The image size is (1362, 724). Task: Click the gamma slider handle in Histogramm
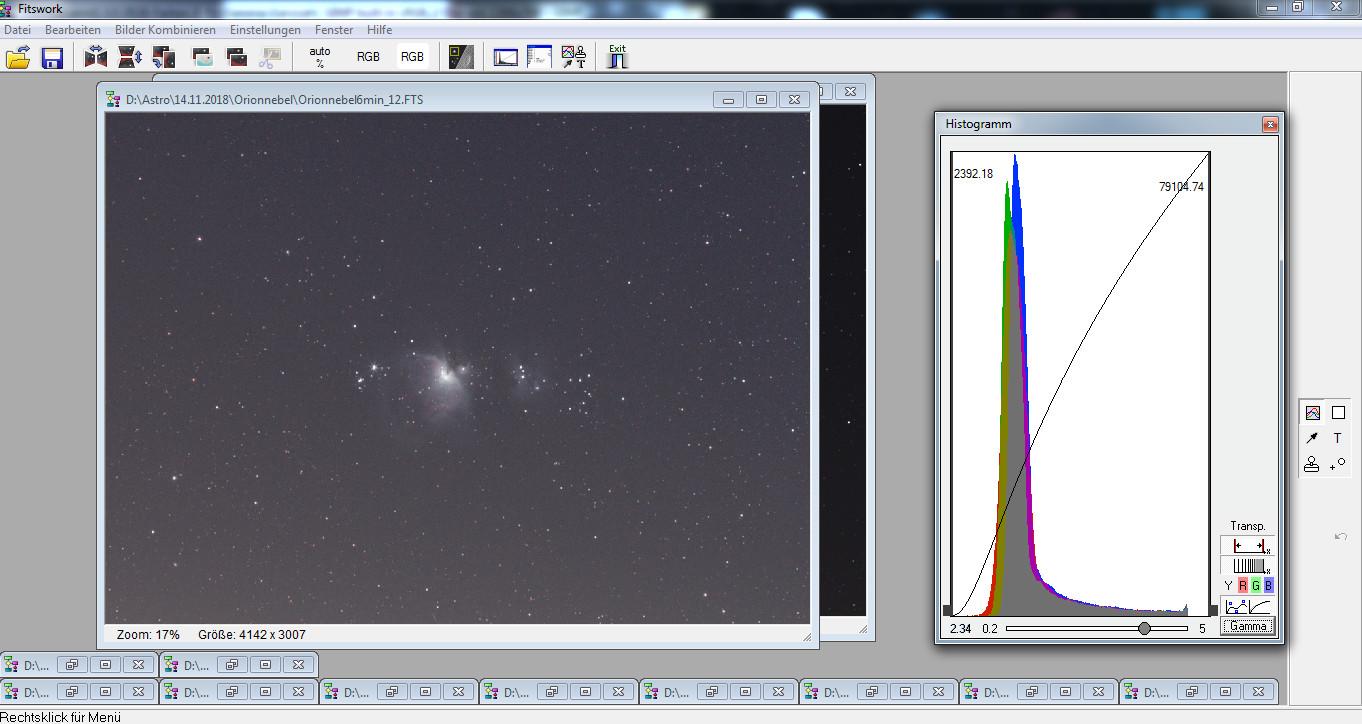pos(1144,628)
